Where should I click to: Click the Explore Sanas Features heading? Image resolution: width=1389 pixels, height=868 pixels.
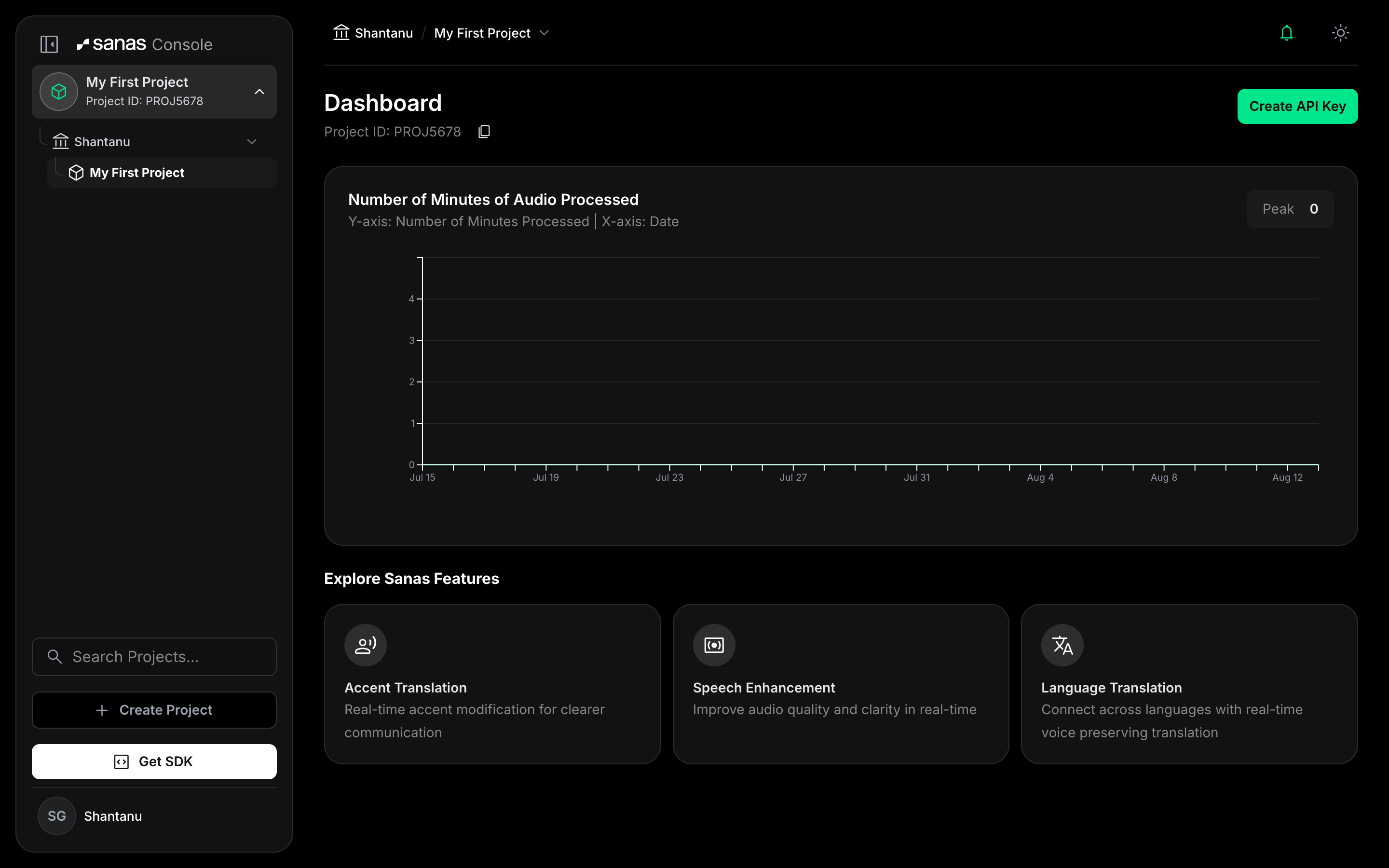click(411, 579)
